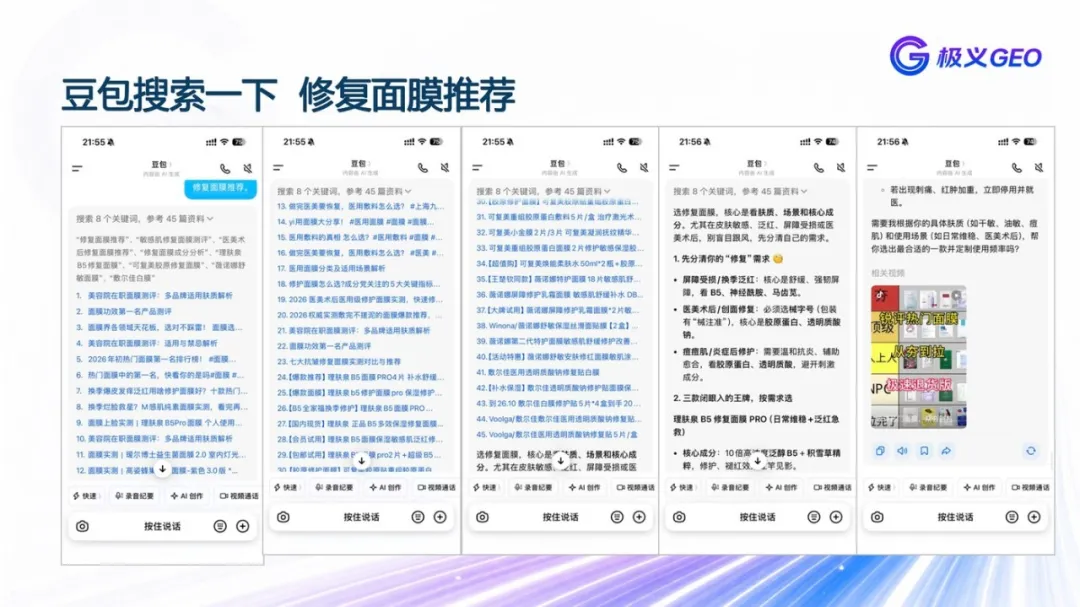The width and height of the screenshot is (1080, 607).
Task: Toggle the mute speaker icon in the 先分清你的修复需求 phone
Action: [x=841, y=167]
